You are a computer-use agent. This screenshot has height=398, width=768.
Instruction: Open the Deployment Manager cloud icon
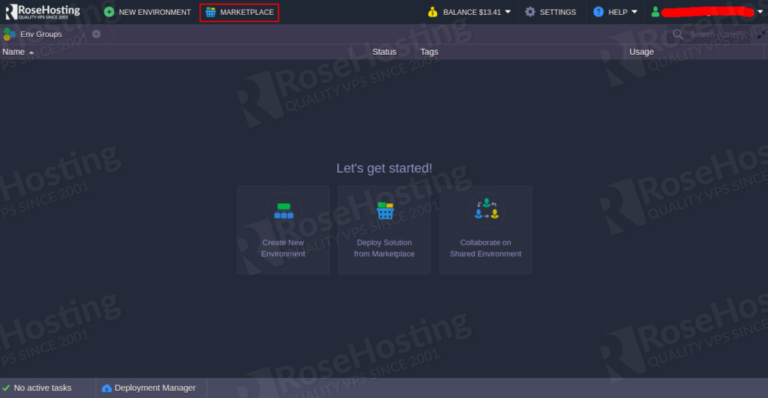click(106, 388)
